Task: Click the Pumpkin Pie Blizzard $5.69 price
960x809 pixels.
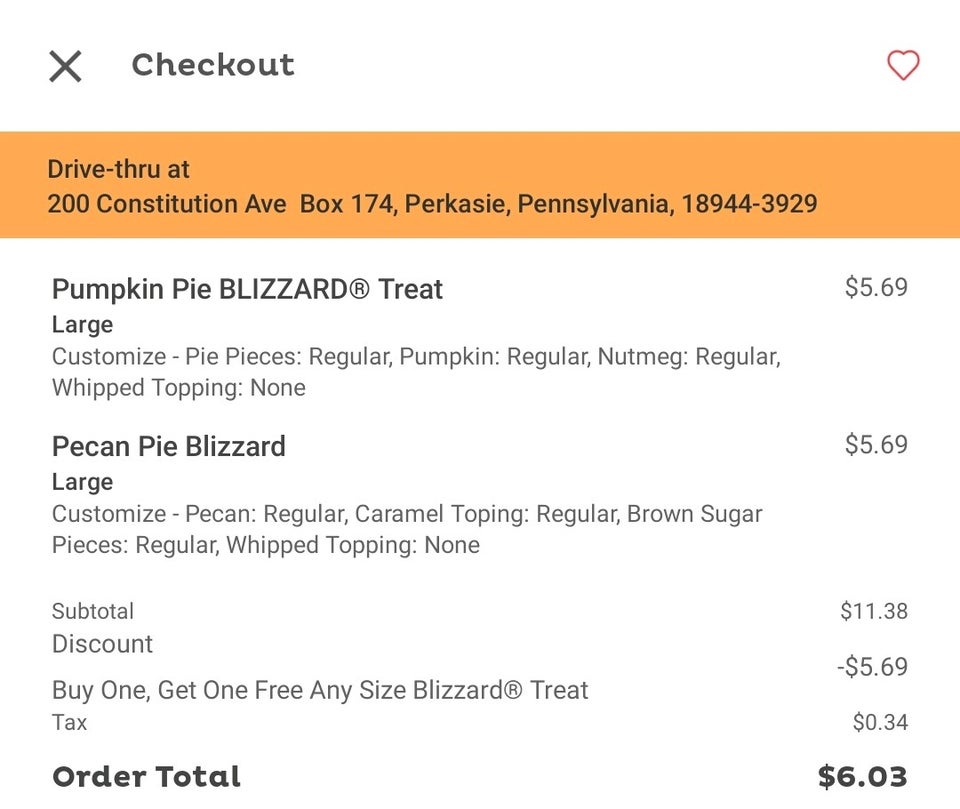Action: [876, 288]
